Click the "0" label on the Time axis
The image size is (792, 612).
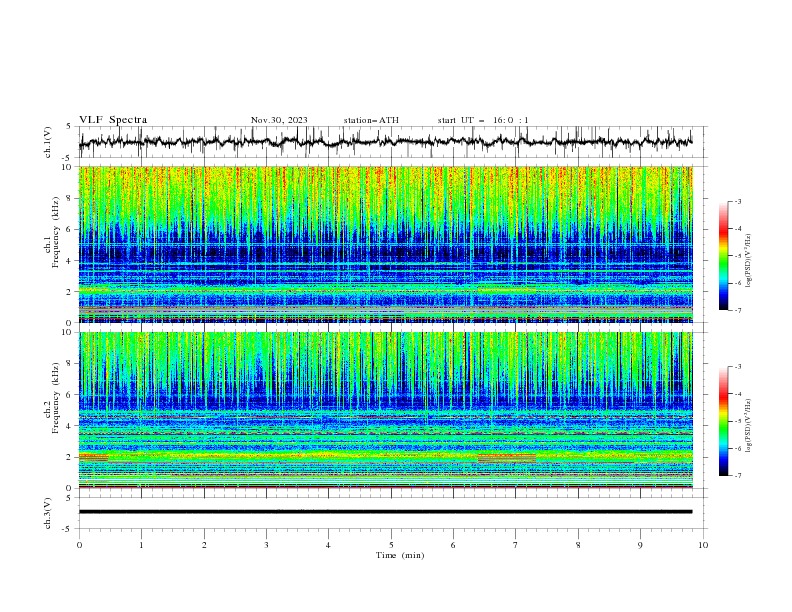coord(79,545)
